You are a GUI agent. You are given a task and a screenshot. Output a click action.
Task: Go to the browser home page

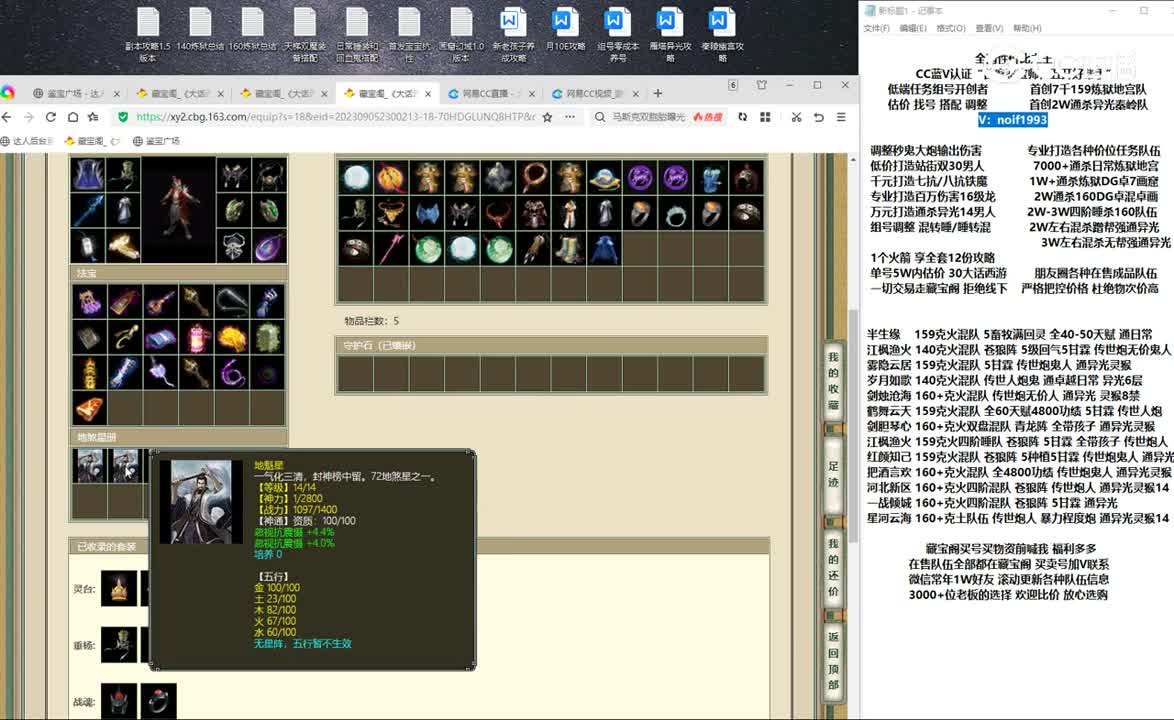click(73, 117)
